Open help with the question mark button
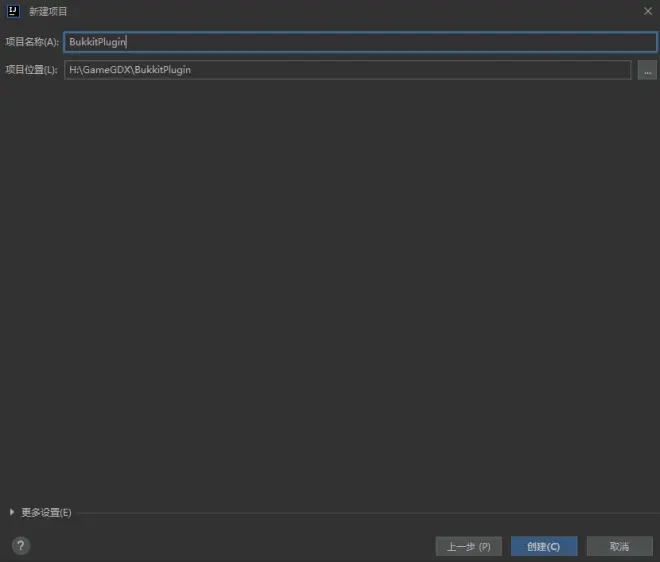The width and height of the screenshot is (660, 562). tap(21, 546)
